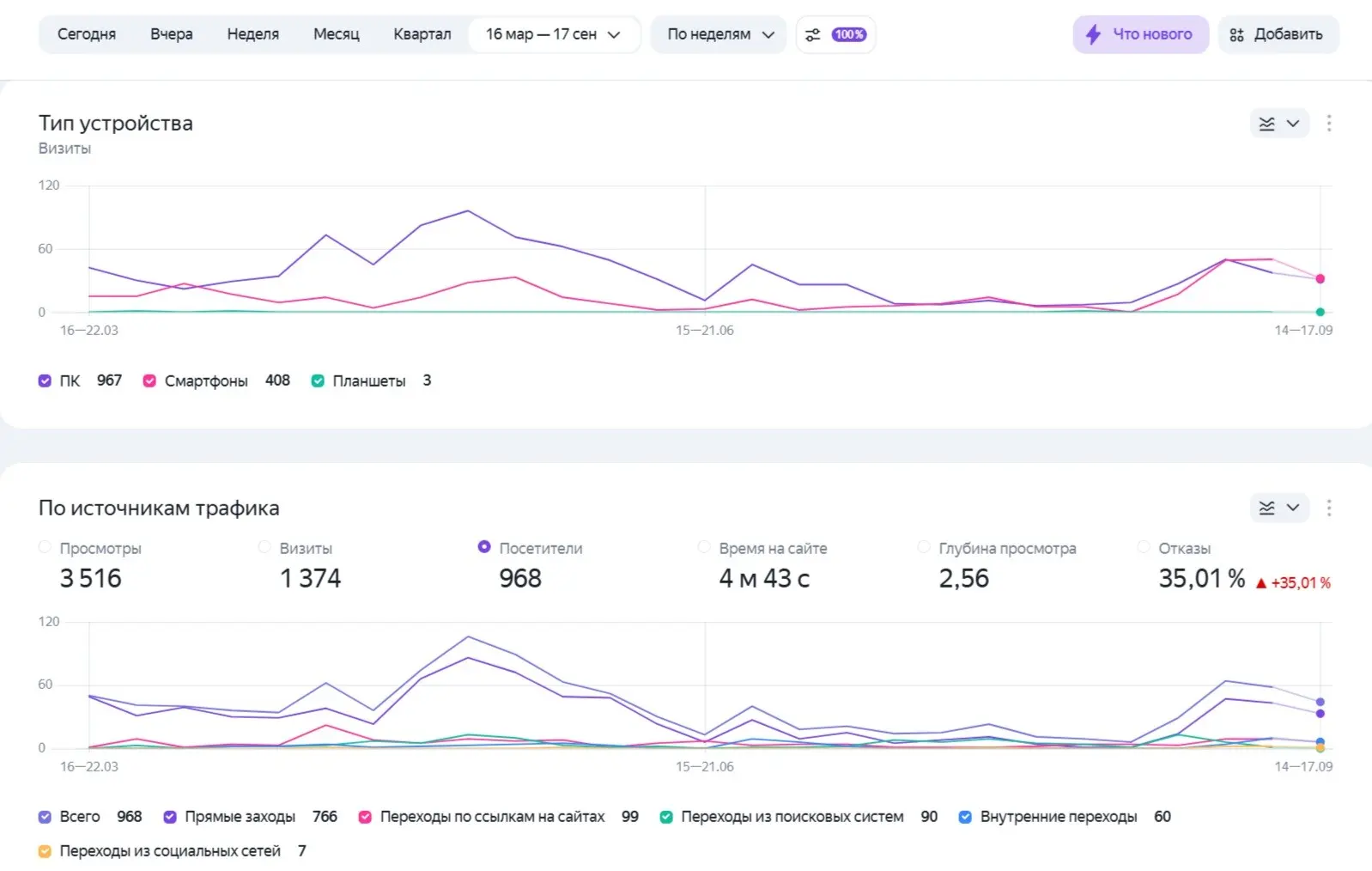Click chart type icon in По источникам трафика widget

click(1267, 508)
